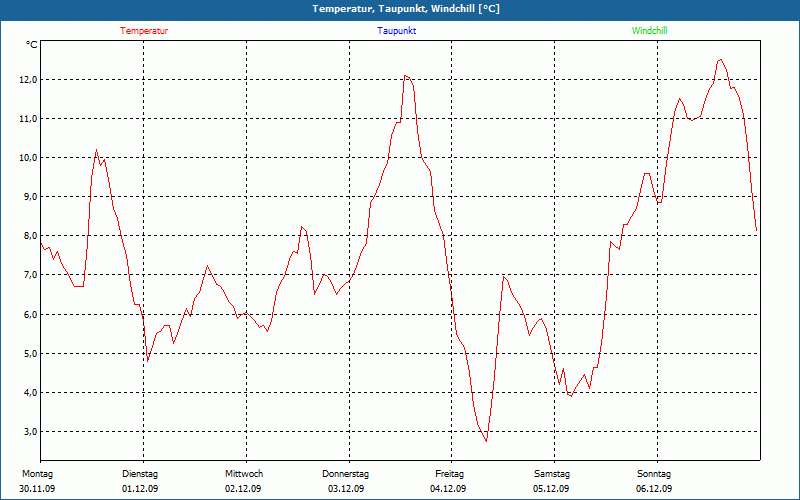Click the 12,0 y-axis value
The width and height of the screenshot is (800, 500).
[28, 80]
